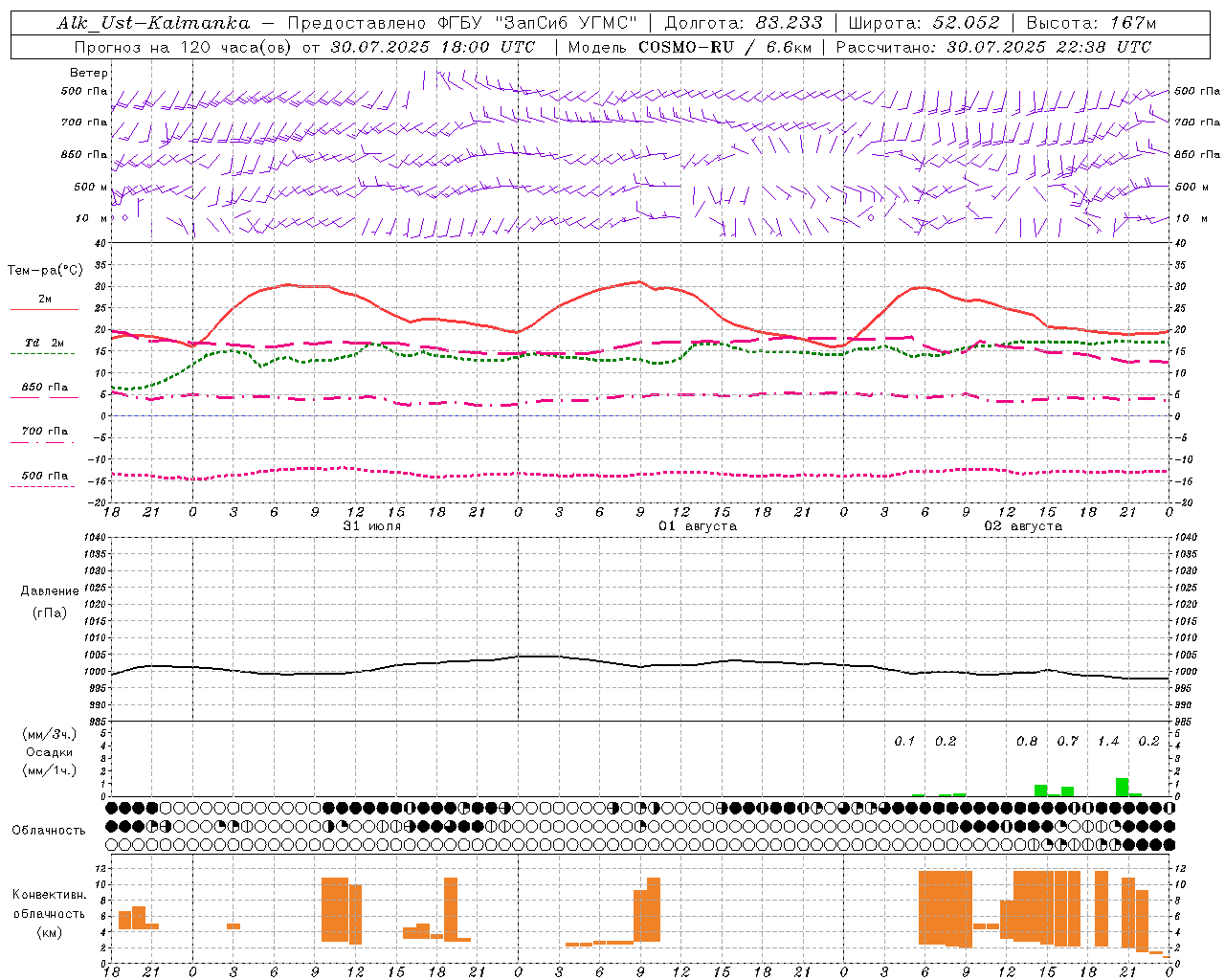Click the precipitation amount 0.7

pyautogui.click(x=1067, y=742)
